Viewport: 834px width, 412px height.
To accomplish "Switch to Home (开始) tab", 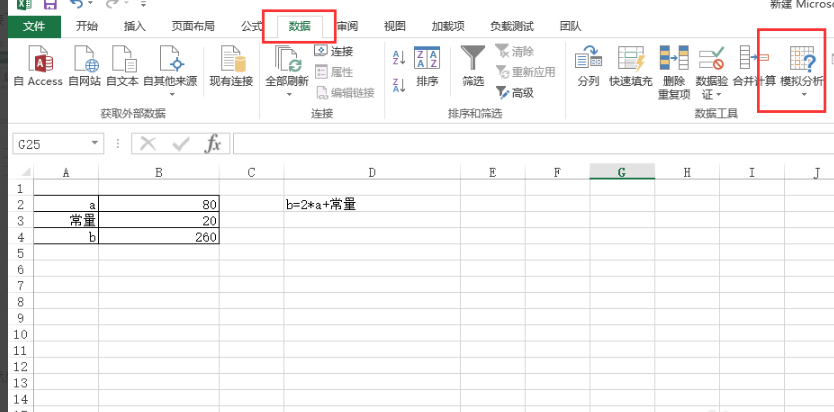I will click(87, 27).
